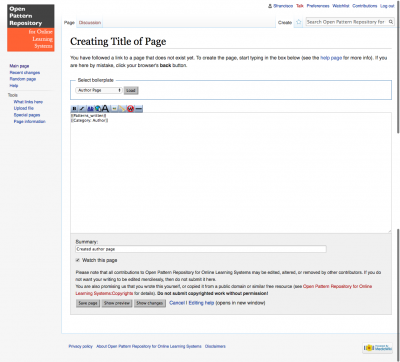Viewport: 400px width, 362px height.
Task: Open Contributions in user menu
Action: [365, 6]
